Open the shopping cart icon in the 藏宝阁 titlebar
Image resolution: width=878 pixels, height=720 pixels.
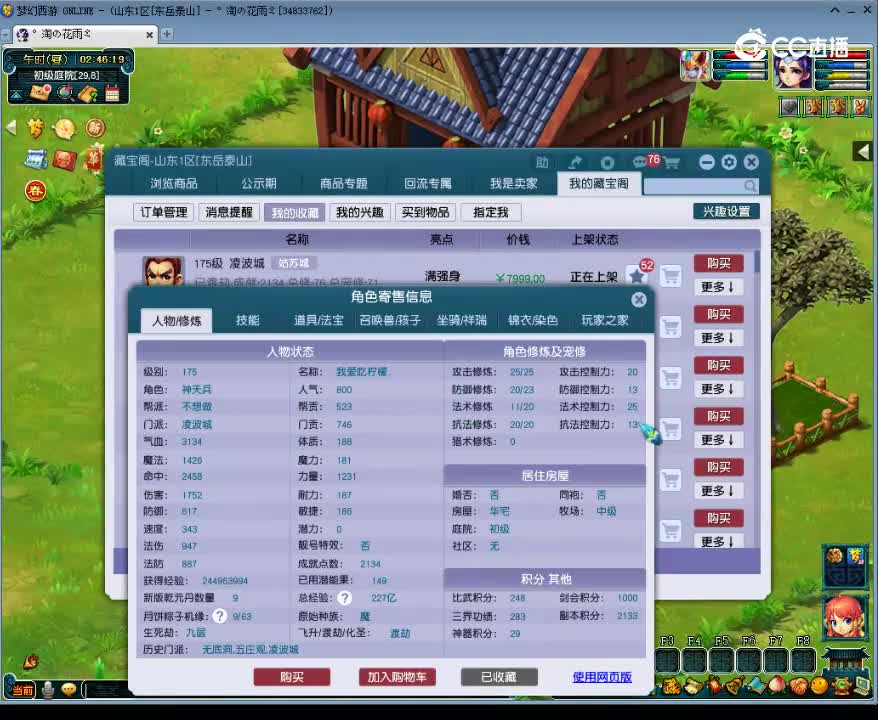(672, 162)
